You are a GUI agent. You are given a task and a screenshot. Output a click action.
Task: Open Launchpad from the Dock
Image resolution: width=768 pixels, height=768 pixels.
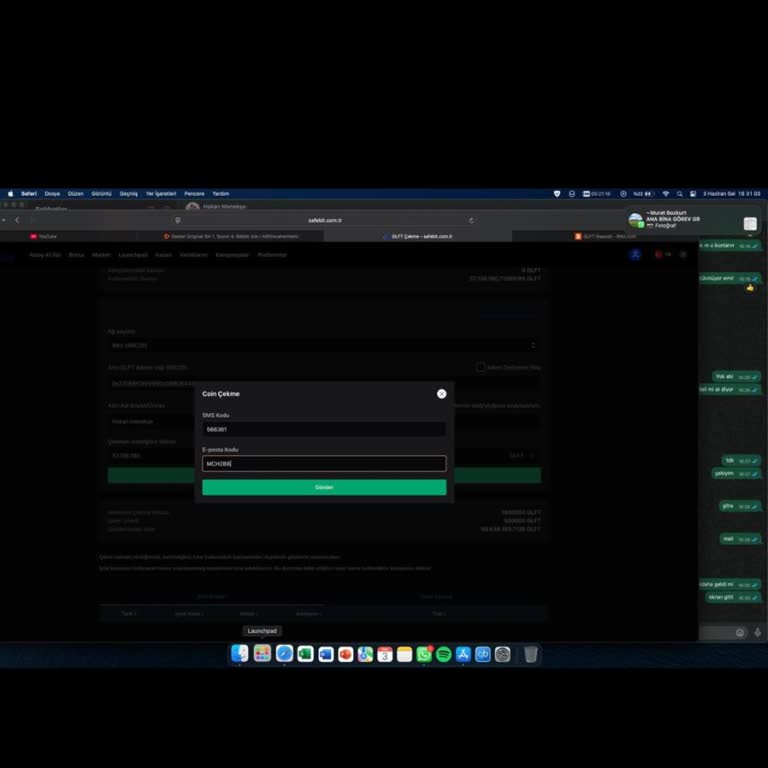262,654
